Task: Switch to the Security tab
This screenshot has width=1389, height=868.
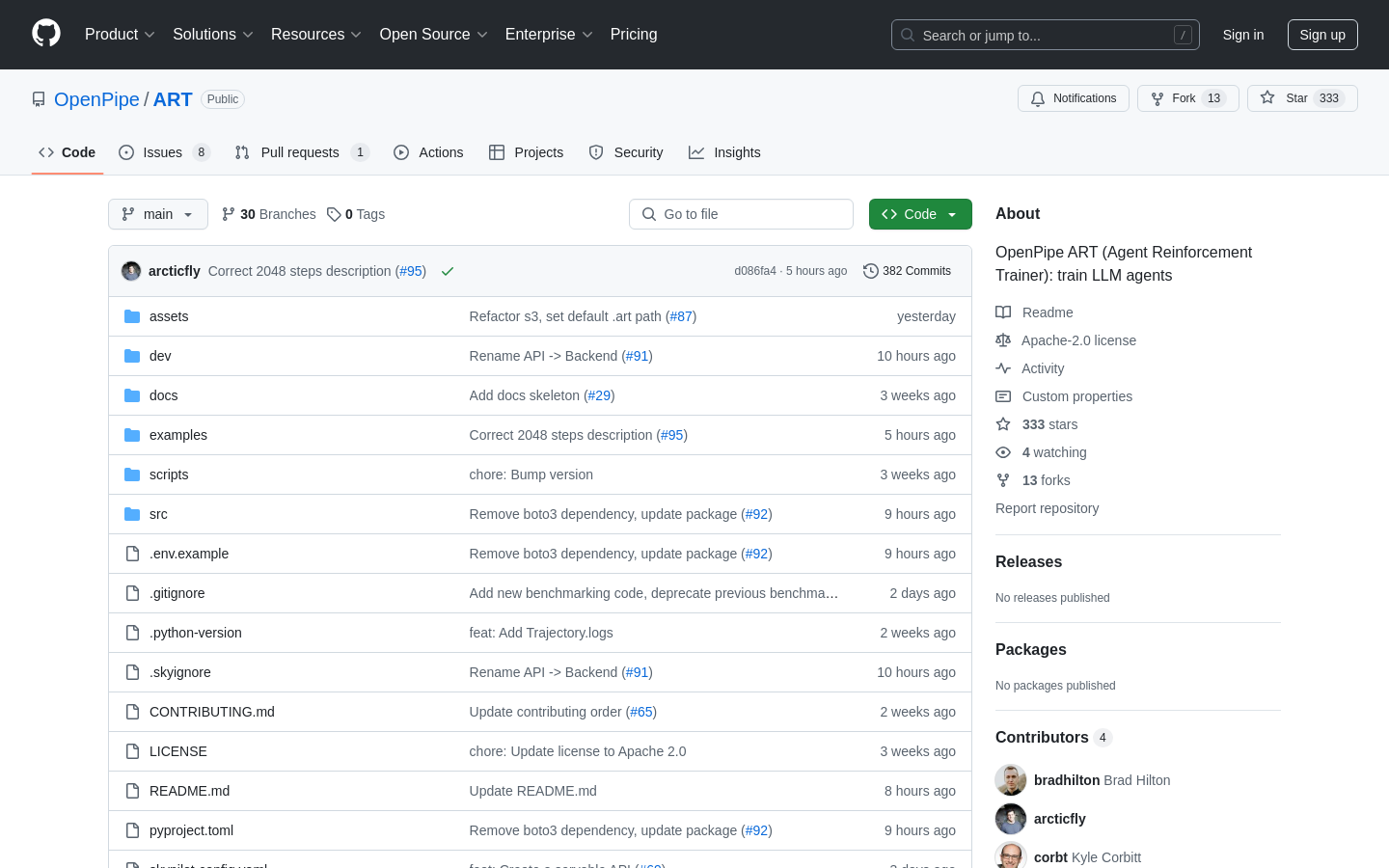Action: point(626,152)
